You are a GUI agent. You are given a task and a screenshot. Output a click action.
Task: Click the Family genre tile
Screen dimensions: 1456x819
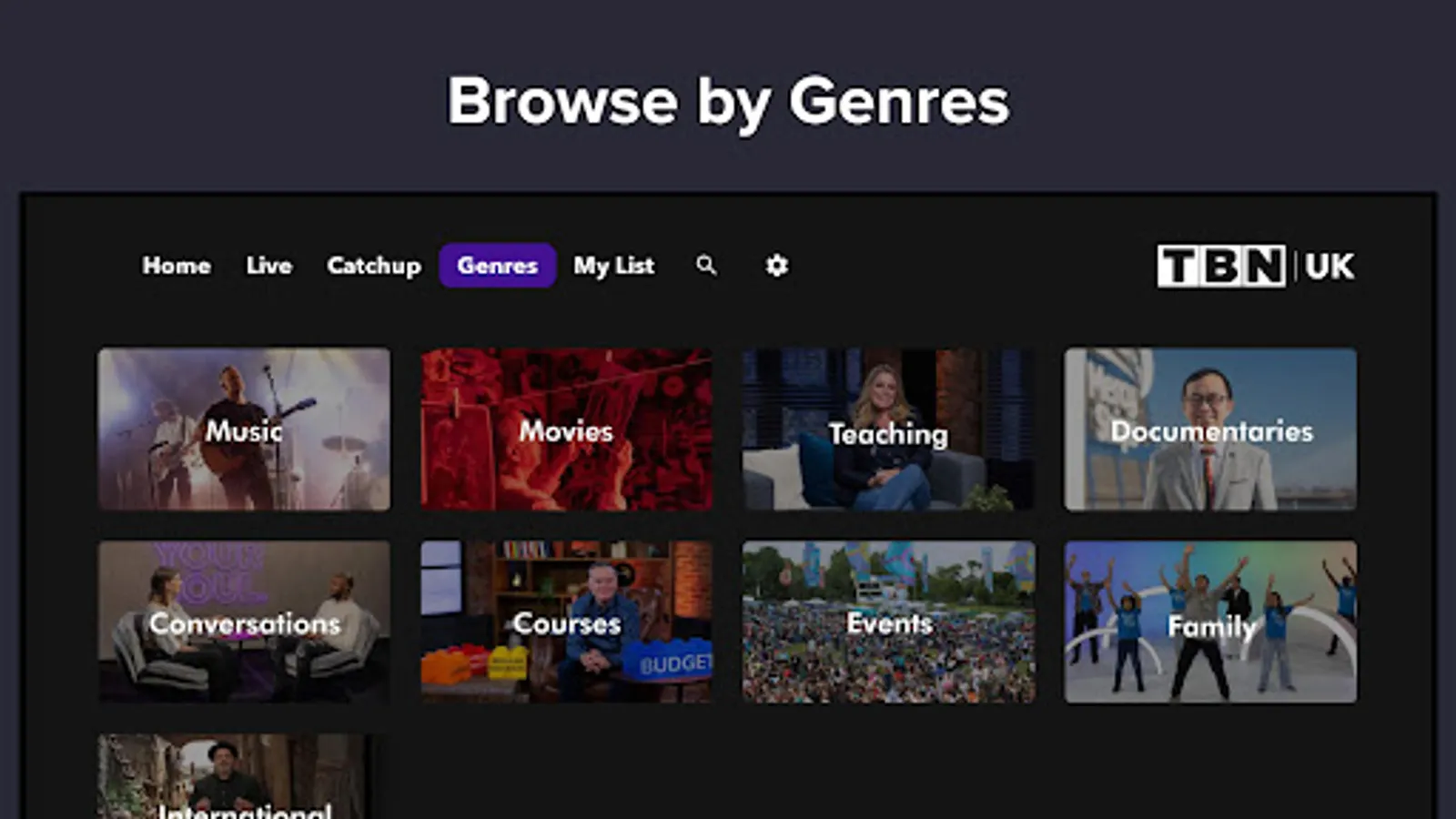tap(1209, 622)
